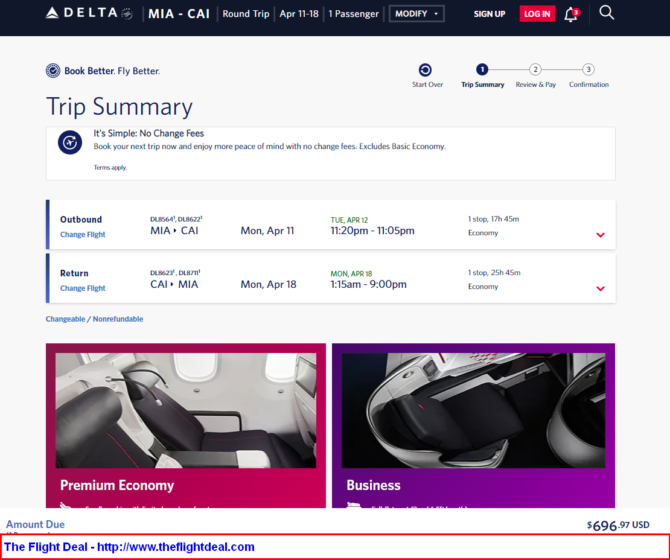The height and width of the screenshot is (560, 670).
Task: Open the notifications bell icon
Action: click(x=571, y=15)
